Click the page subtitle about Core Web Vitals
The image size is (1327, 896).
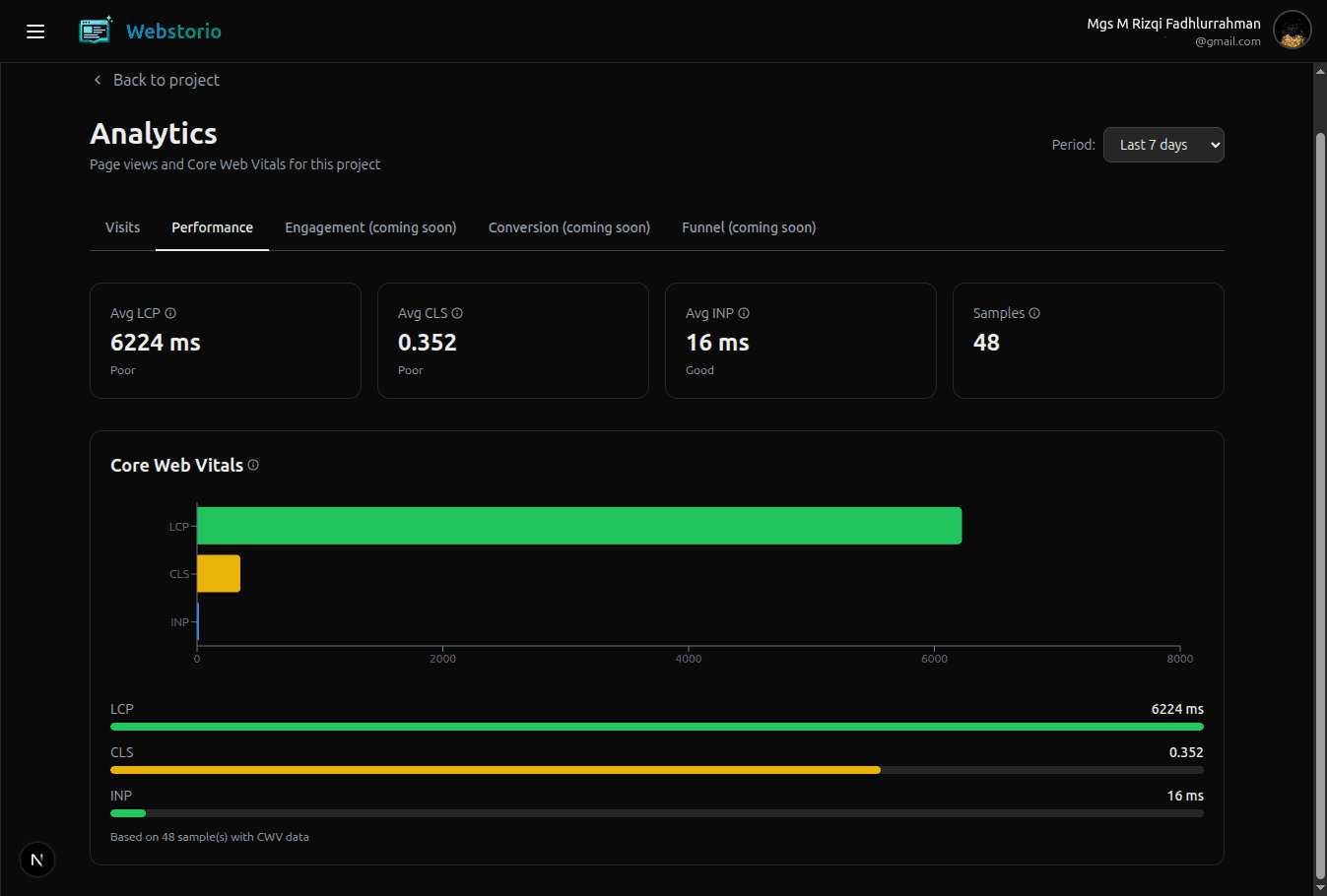(234, 164)
